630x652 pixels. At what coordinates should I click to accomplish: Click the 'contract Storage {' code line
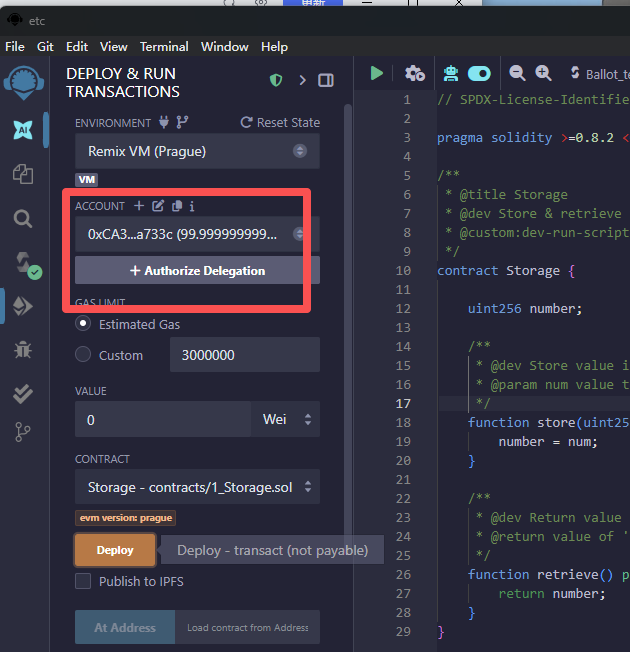point(506,271)
